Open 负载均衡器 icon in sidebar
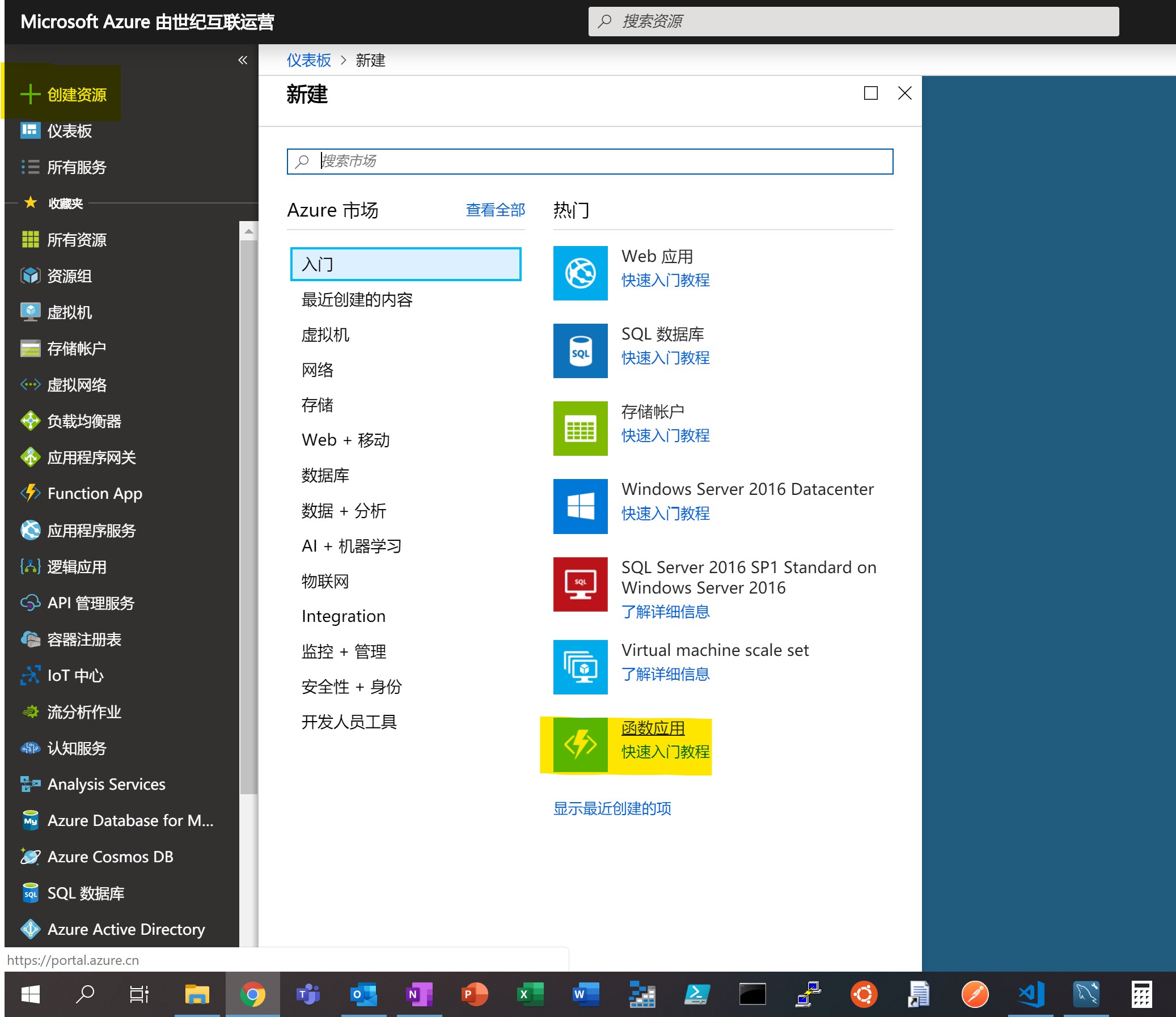Screen dimensions: 1176x1017 pyautogui.click(x=30, y=421)
